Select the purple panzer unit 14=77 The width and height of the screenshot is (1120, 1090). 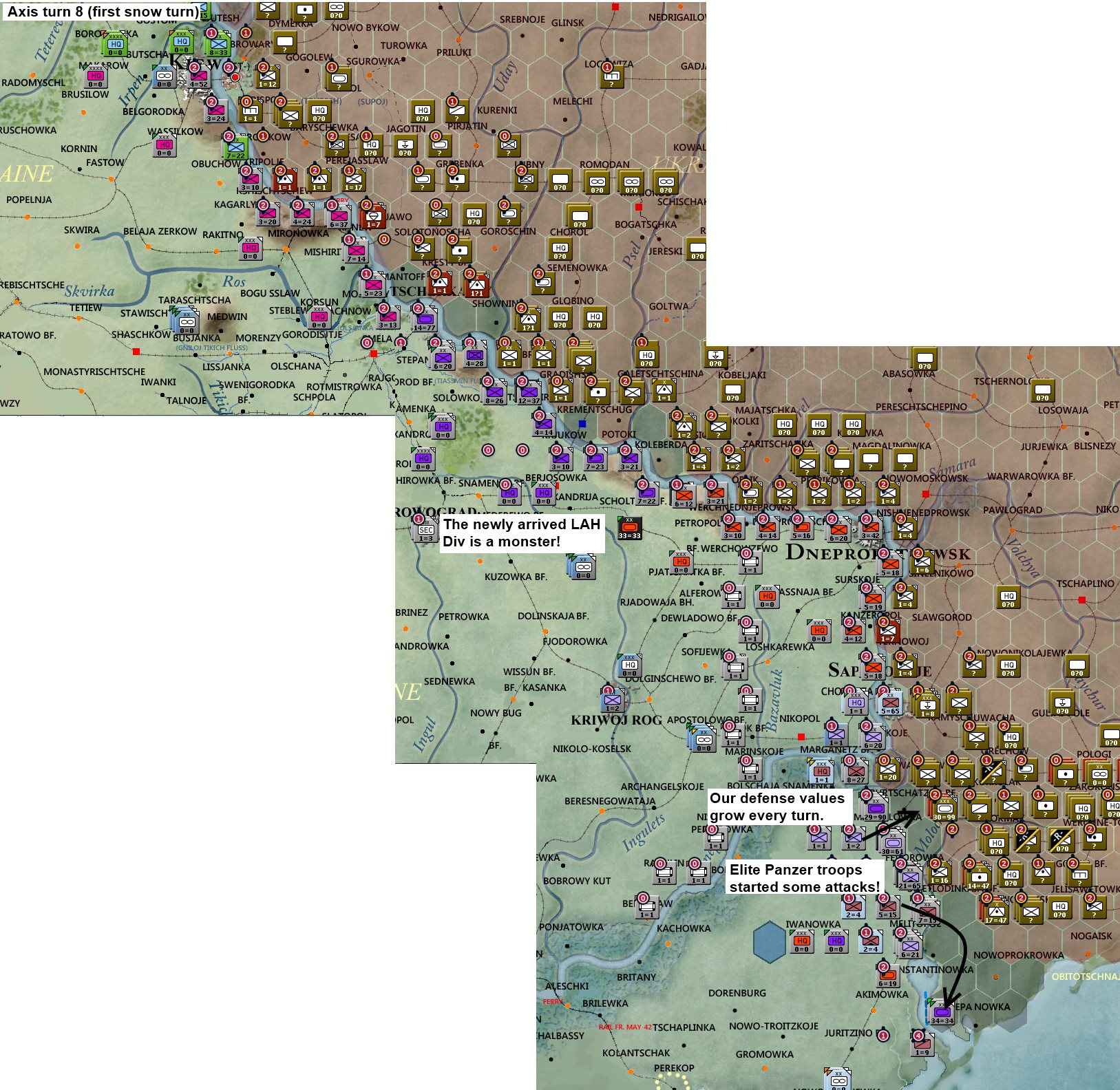(x=425, y=320)
